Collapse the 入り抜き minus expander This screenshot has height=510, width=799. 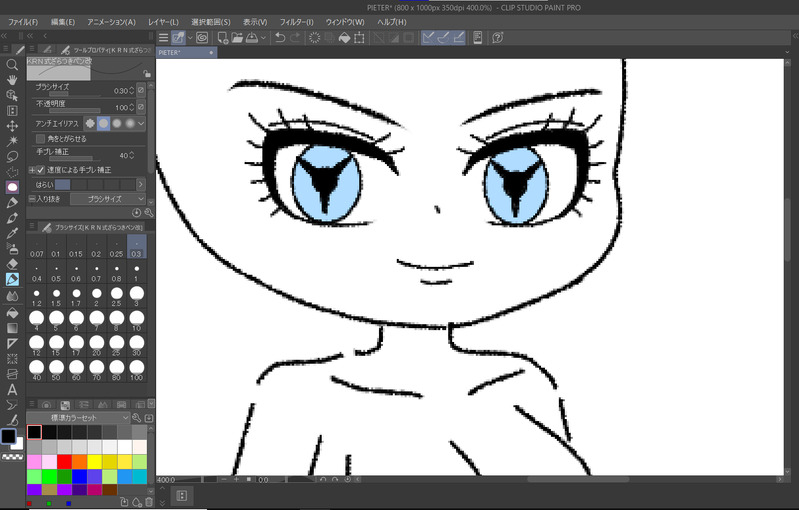(x=32, y=199)
